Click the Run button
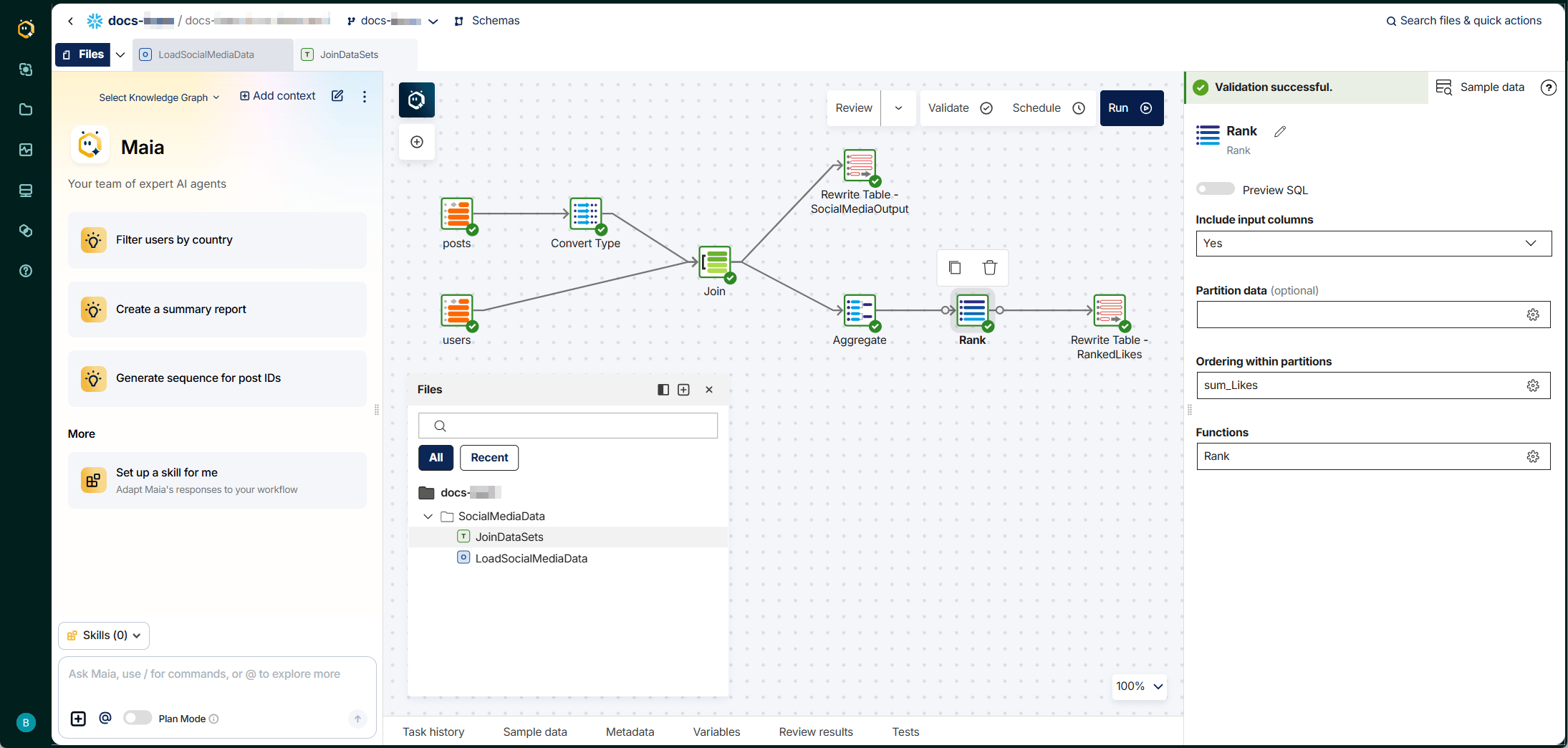 pyautogui.click(x=1131, y=108)
